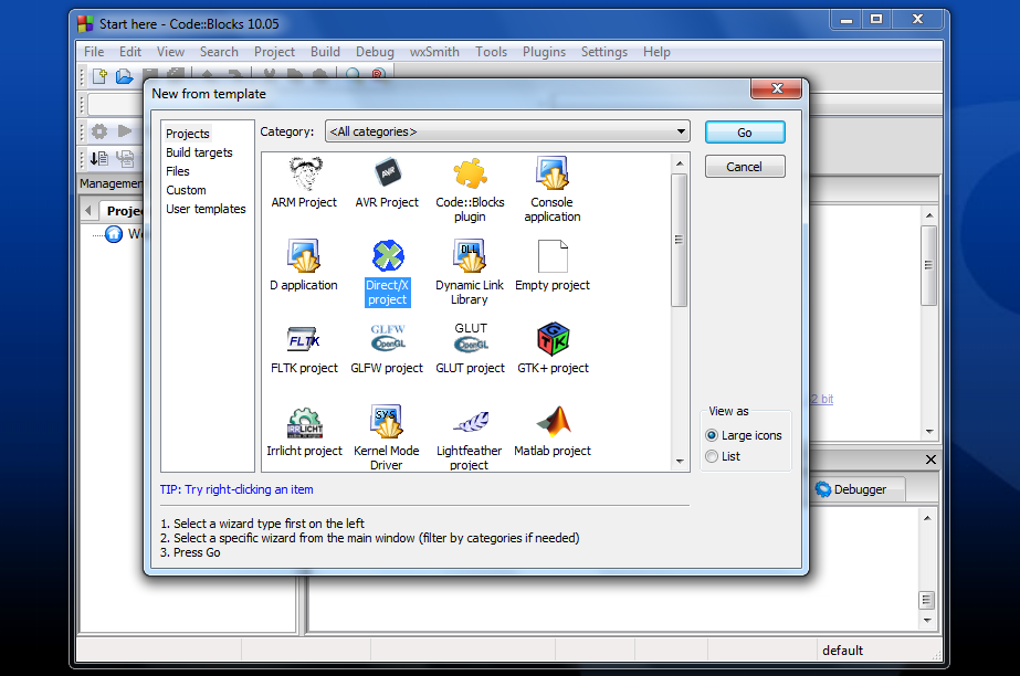
Task: Close the New from template dialog
Action: [x=776, y=88]
